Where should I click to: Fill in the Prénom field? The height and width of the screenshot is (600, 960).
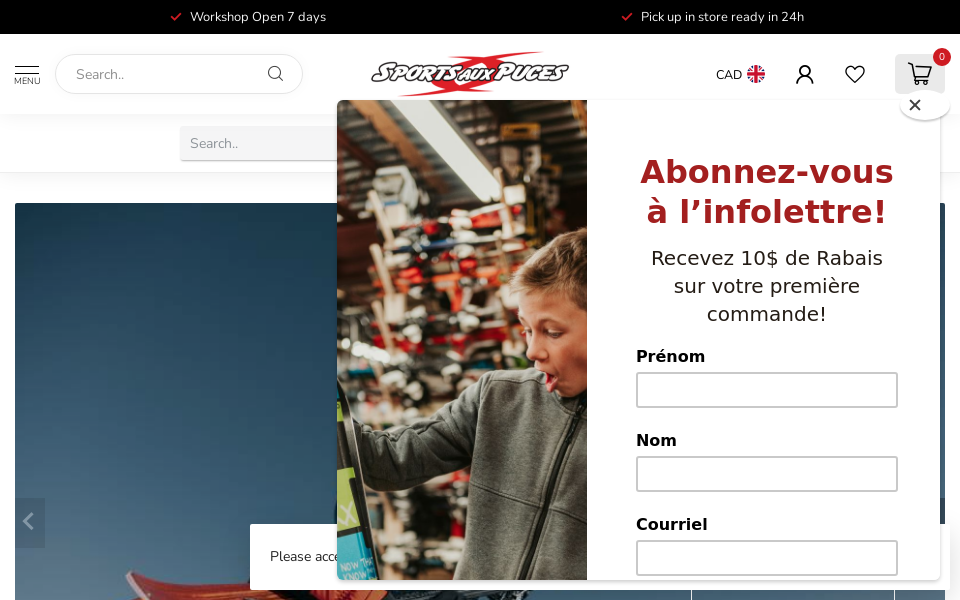pyautogui.click(x=767, y=390)
